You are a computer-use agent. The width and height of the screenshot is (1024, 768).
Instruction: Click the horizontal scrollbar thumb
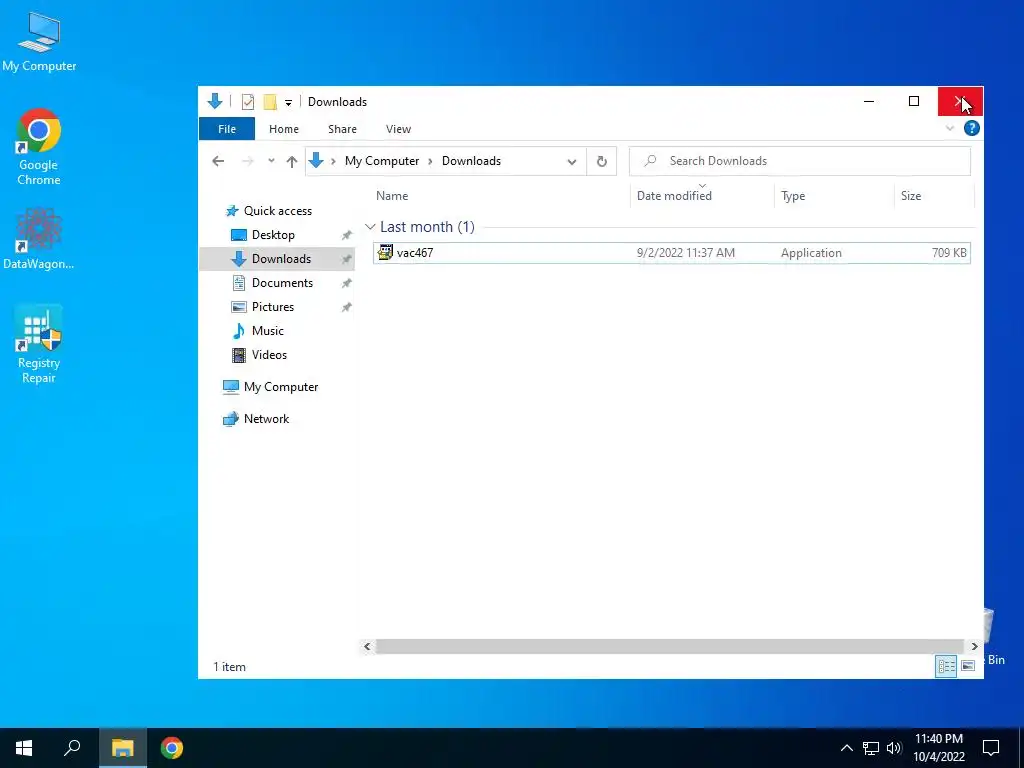point(669,647)
